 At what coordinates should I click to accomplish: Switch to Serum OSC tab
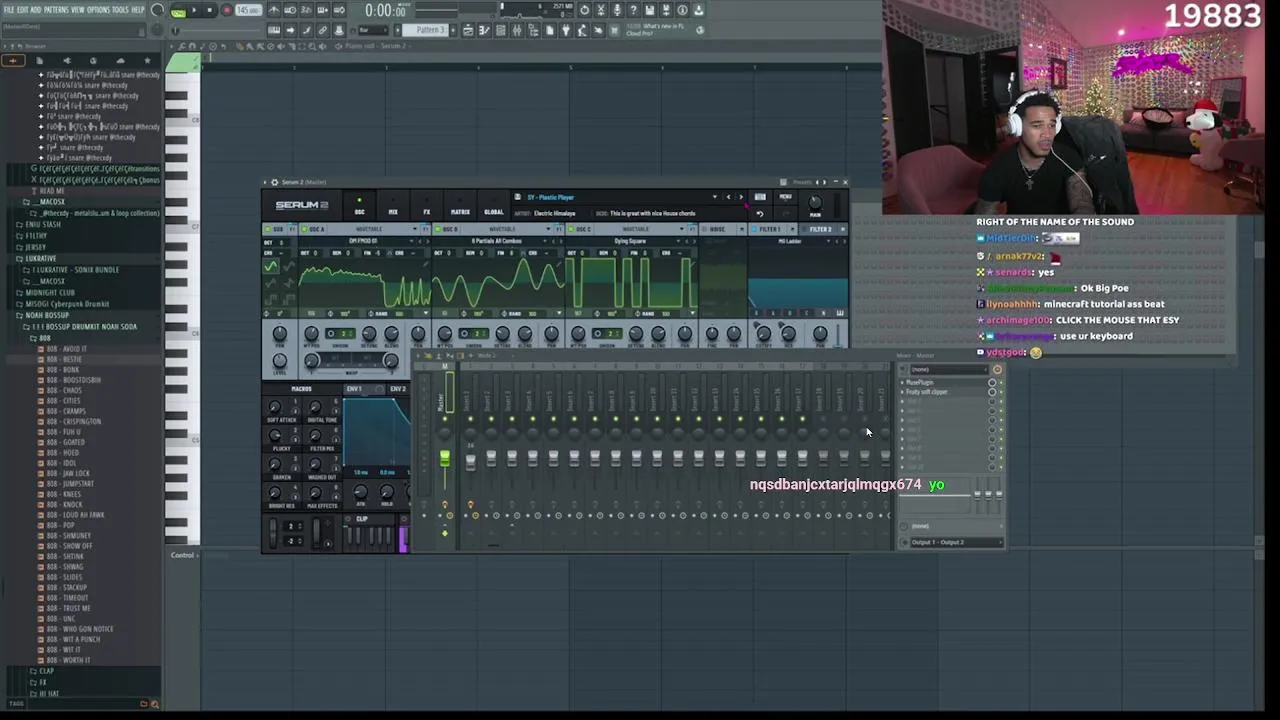pyautogui.click(x=359, y=208)
